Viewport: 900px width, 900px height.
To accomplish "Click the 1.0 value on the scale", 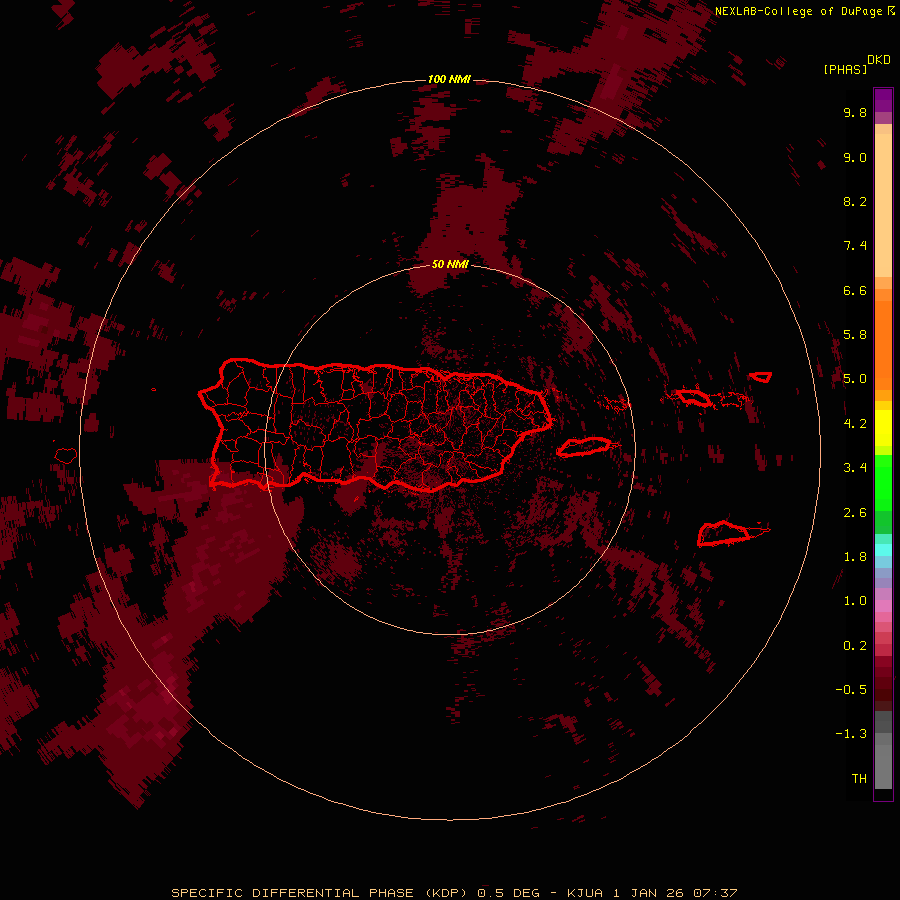I will point(855,601).
